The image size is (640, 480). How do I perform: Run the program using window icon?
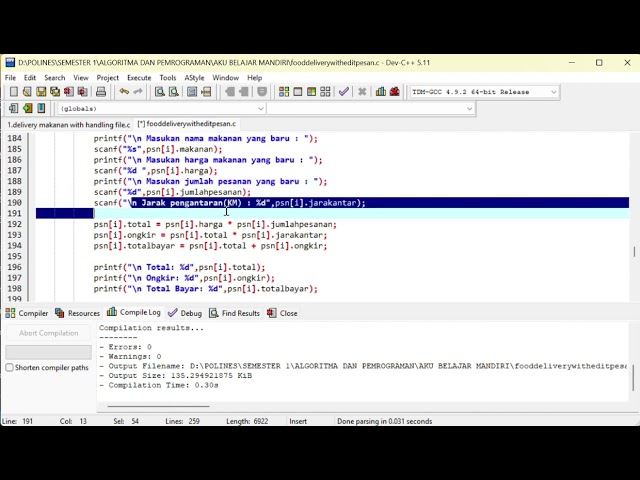pyautogui.click(x=298, y=92)
